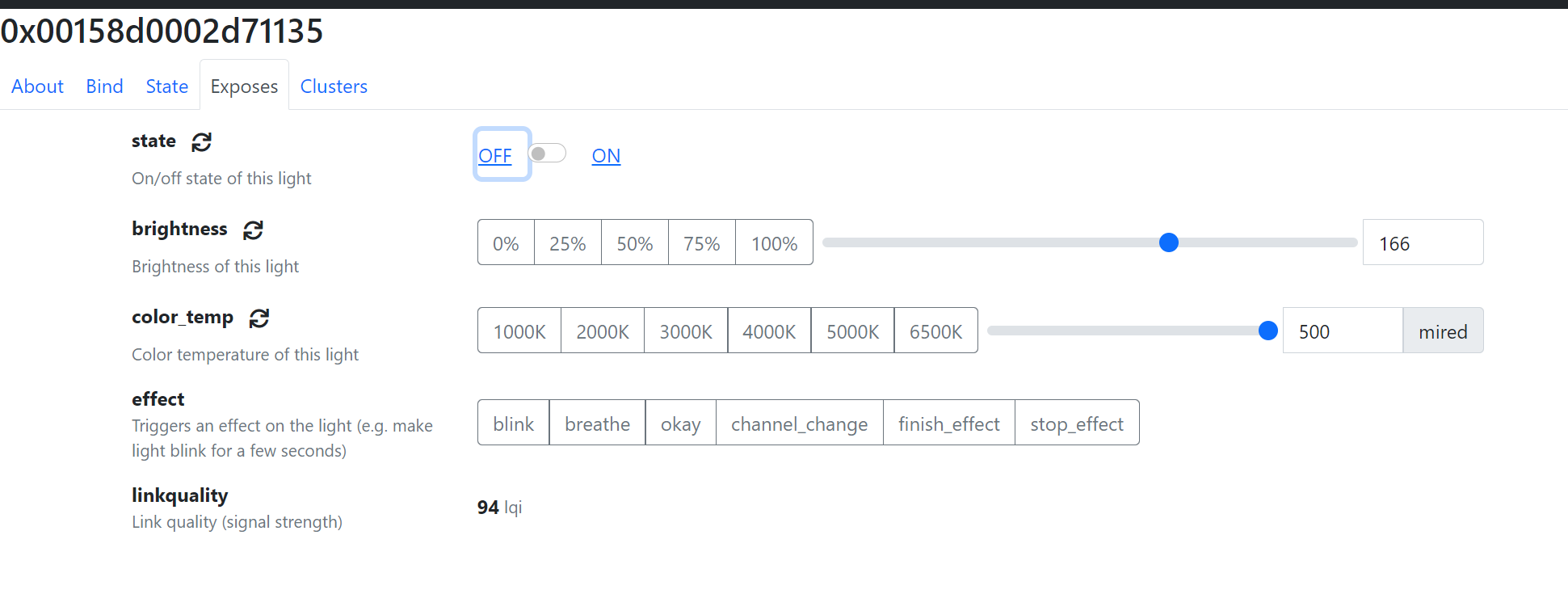Open the Clusters tab
This screenshot has width=1568, height=611.
[x=334, y=86]
